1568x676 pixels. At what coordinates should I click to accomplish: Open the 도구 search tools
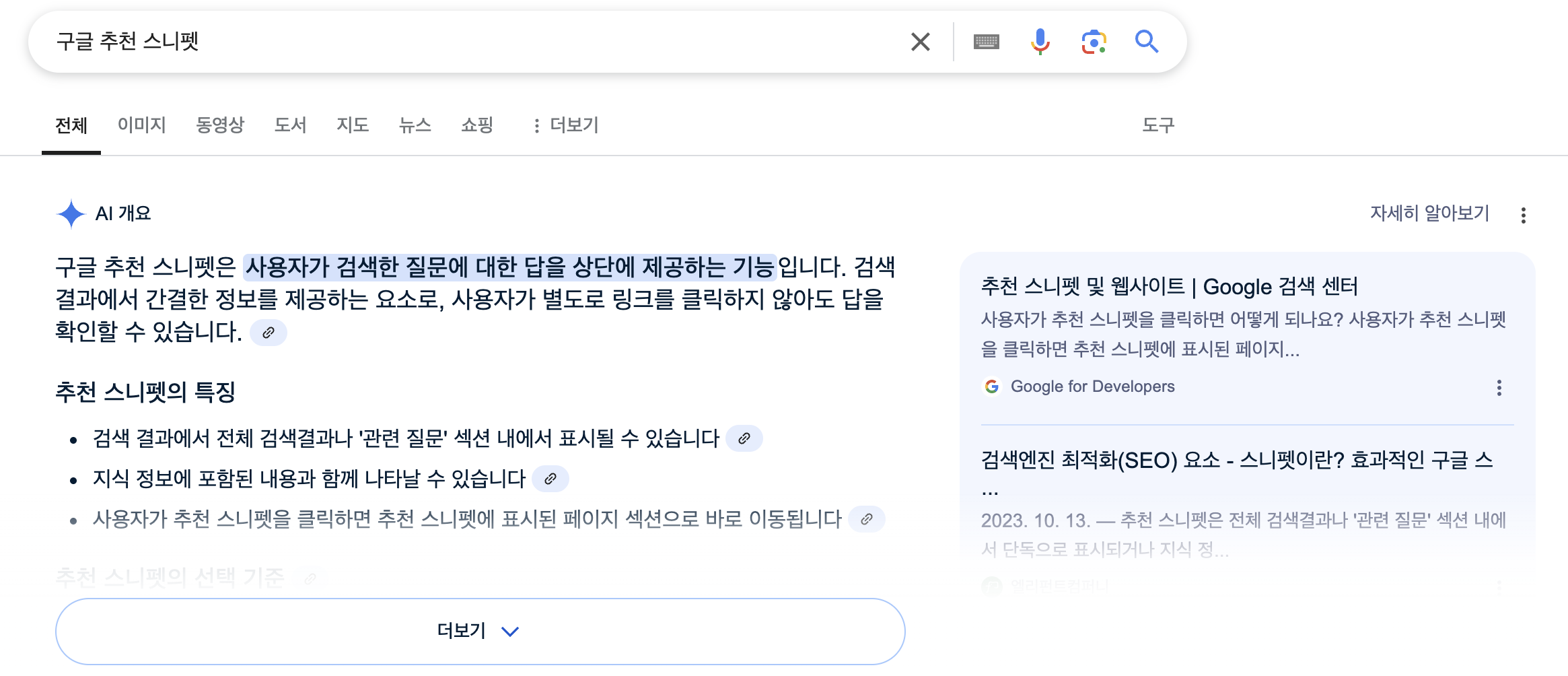(1158, 125)
